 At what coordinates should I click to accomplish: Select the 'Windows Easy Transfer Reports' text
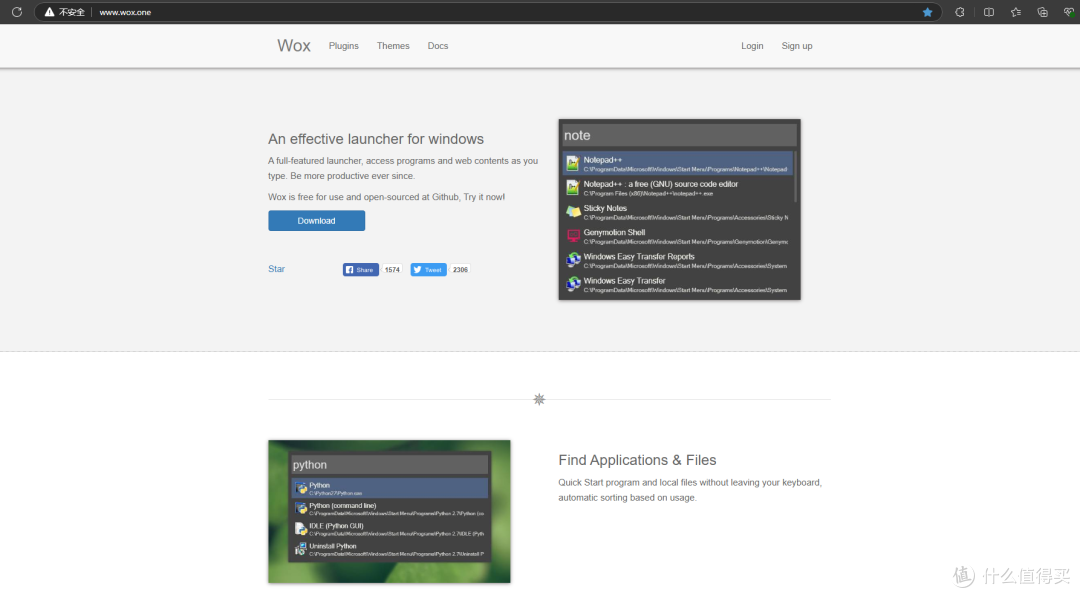click(x=638, y=256)
